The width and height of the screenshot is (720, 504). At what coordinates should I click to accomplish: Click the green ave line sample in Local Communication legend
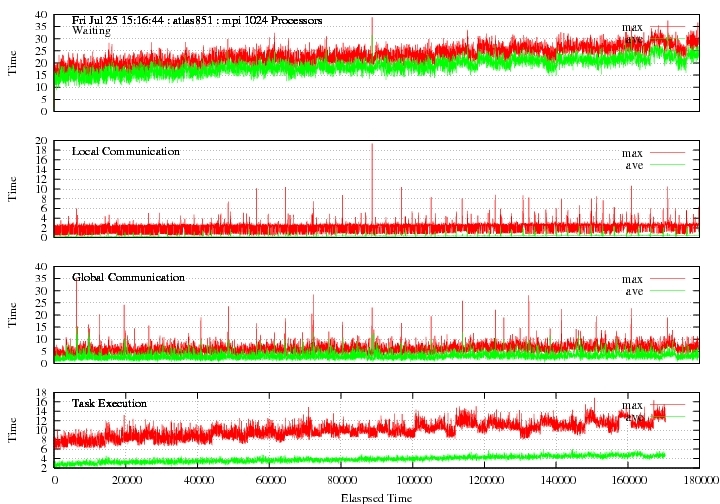[667, 165]
